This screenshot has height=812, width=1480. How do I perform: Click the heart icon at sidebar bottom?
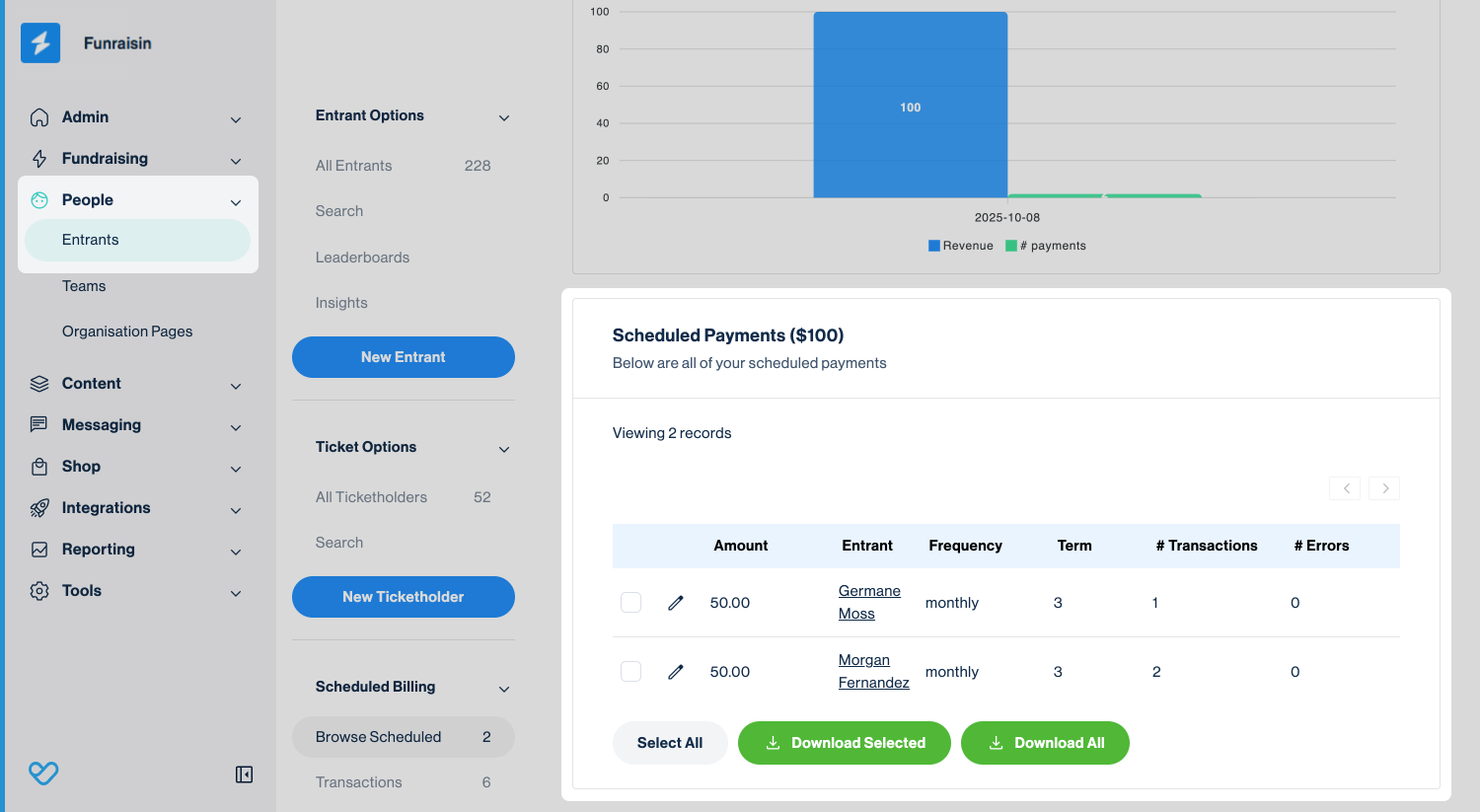[x=43, y=774]
